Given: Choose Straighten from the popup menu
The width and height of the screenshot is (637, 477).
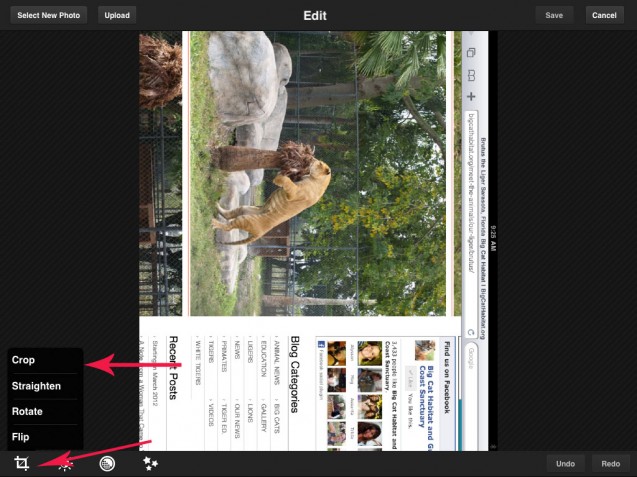Looking at the screenshot, I should [45, 386].
